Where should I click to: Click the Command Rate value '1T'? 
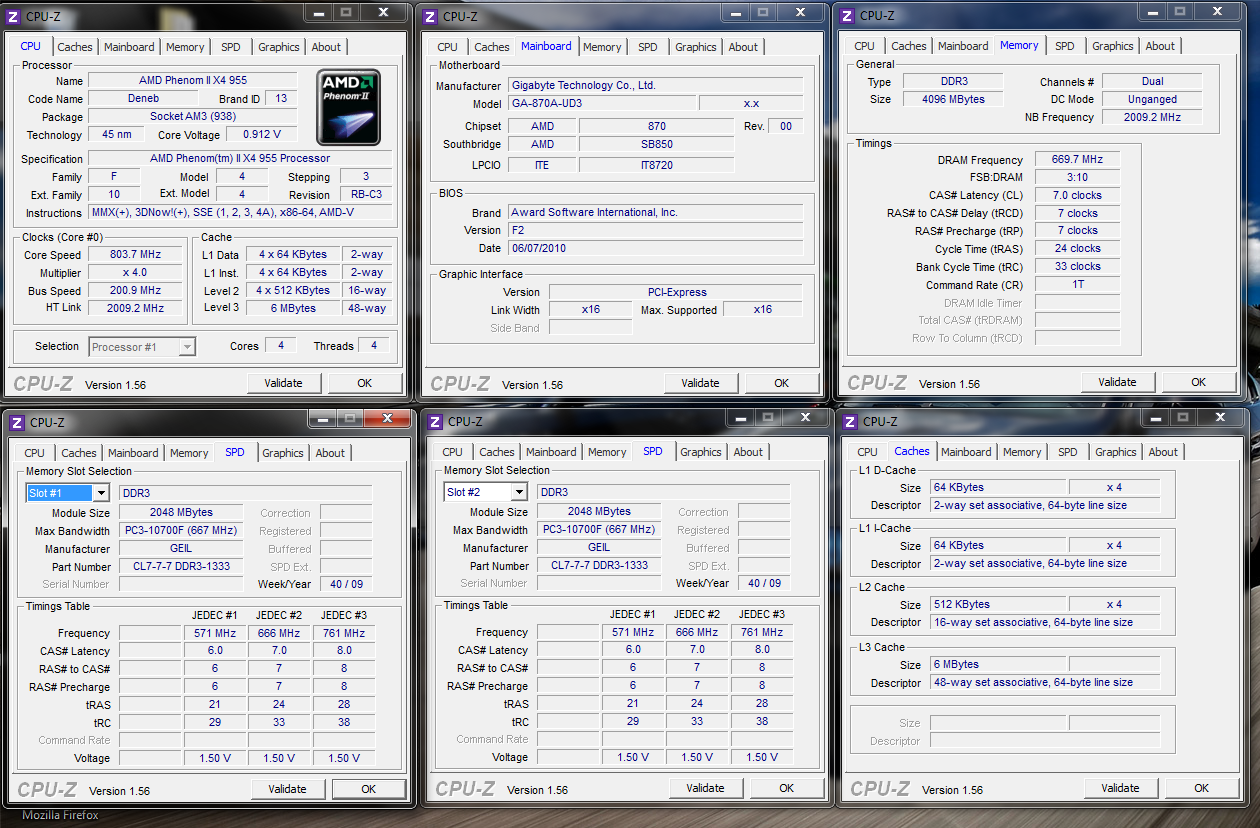coord(1077,285)
